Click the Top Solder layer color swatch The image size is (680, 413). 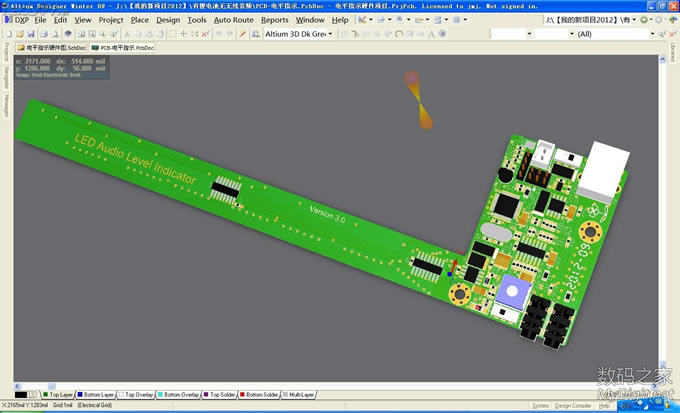pos(206,395)
